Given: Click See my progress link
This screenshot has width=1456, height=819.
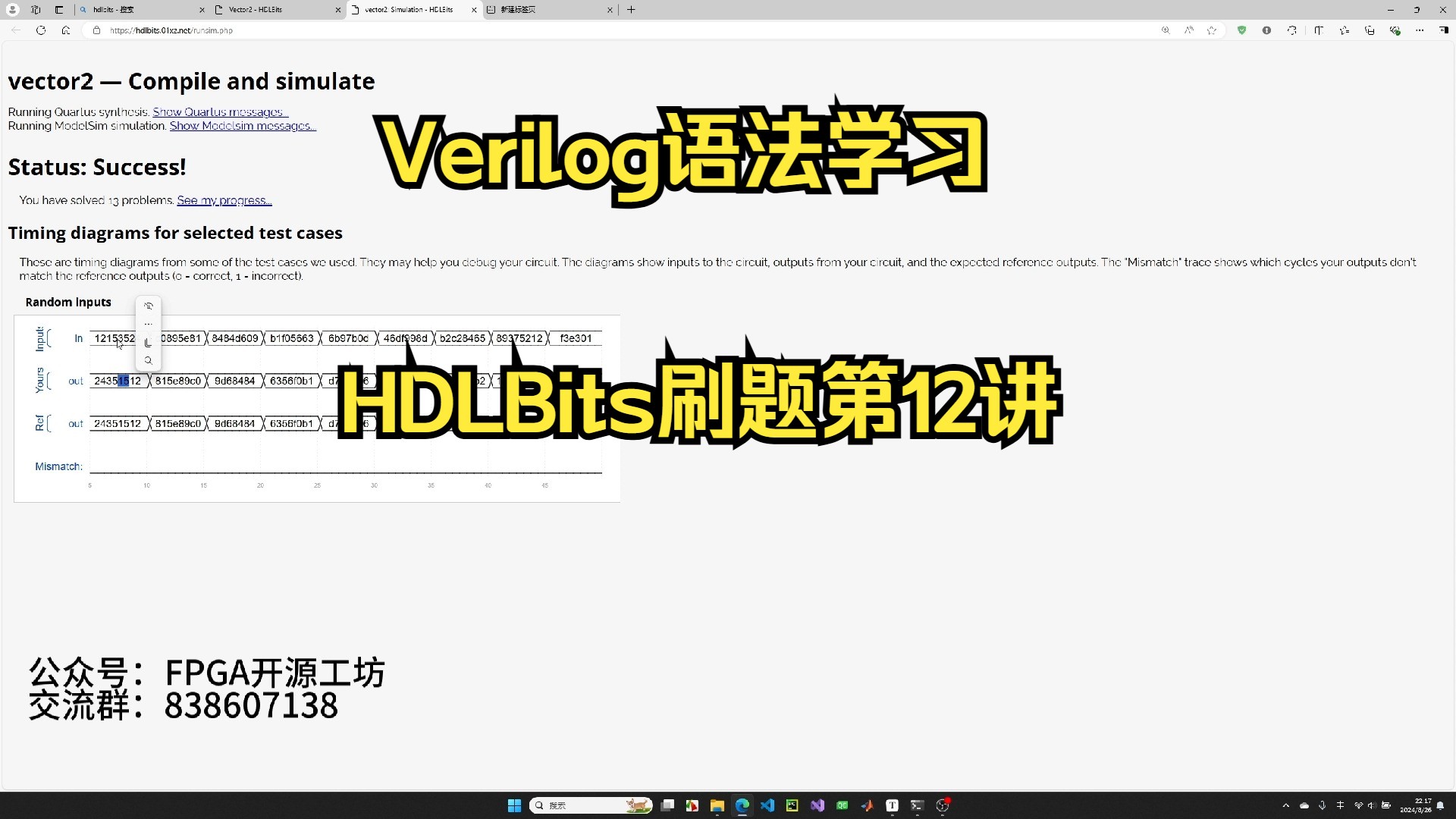Looking at the screenshot, I should coord(224,200).
